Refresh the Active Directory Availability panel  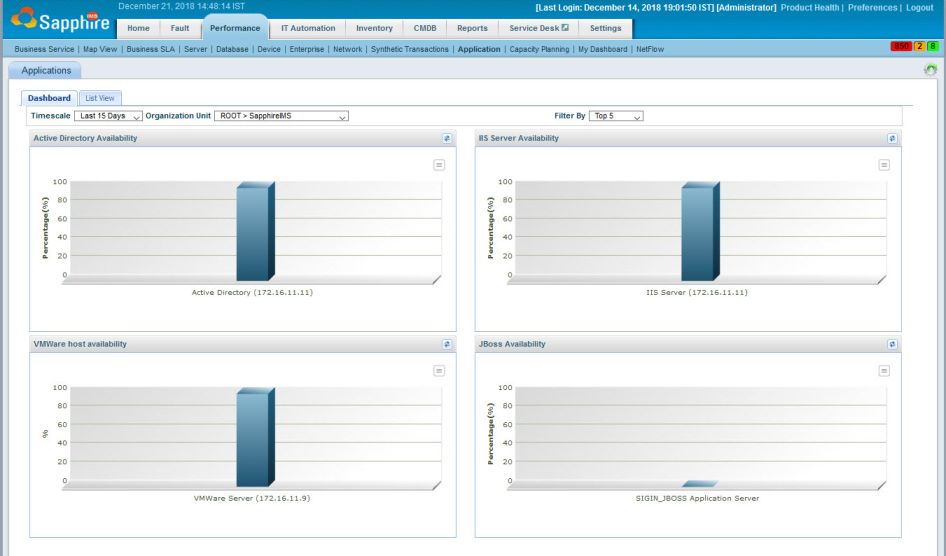[447, 138]
